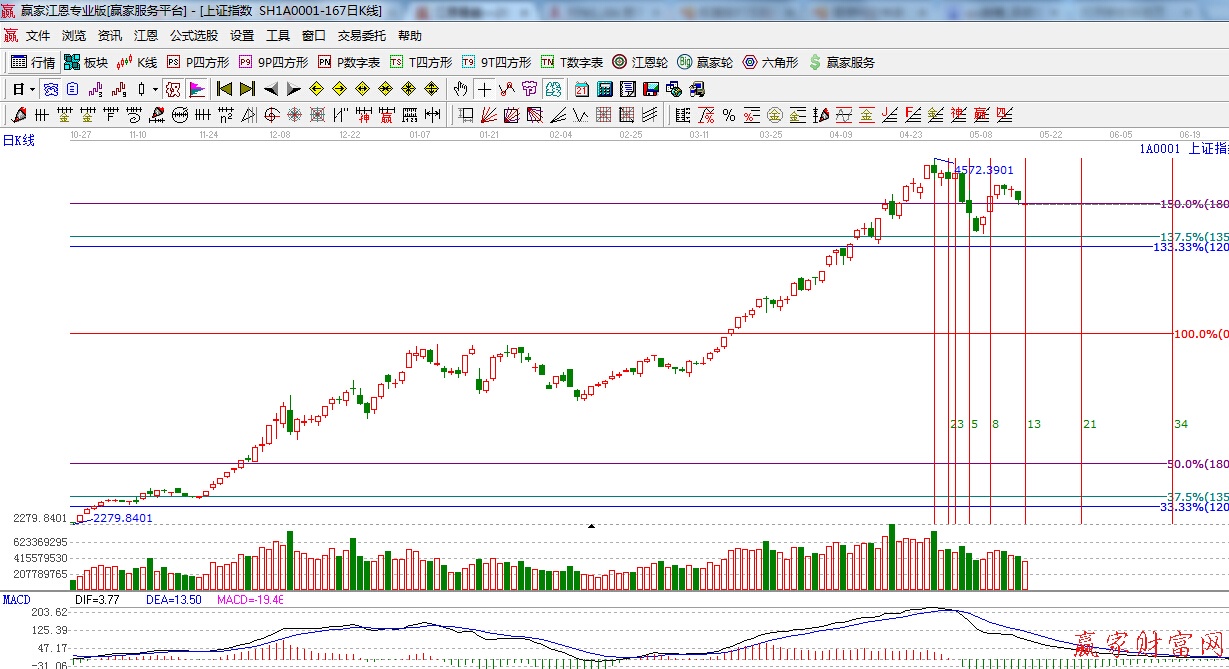
Task: Toggle the colored flag button
Action: [196, 89]
